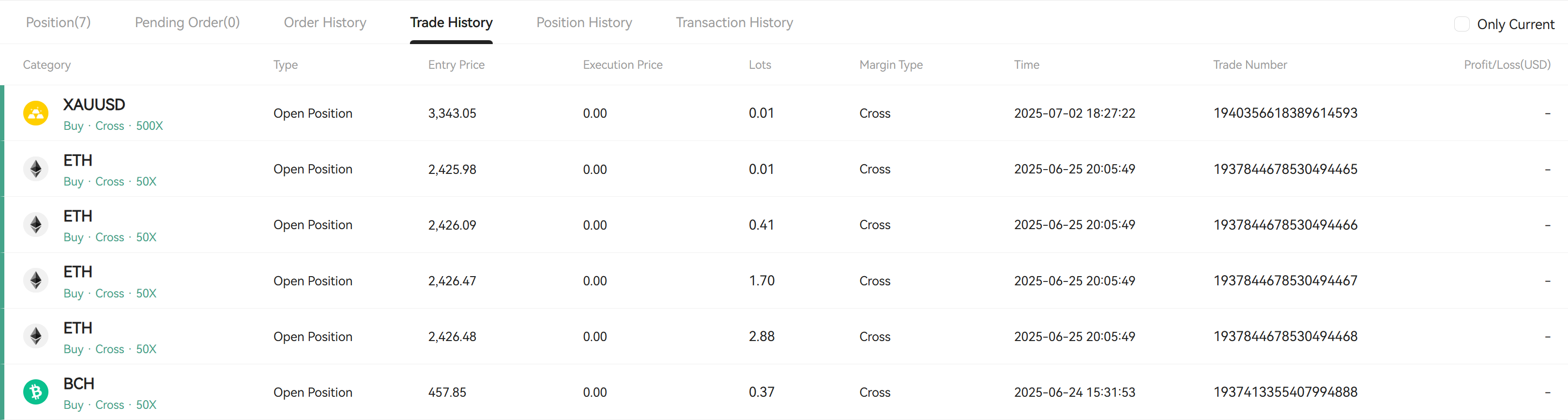The width and height of the screenshot is (1568, 420).
Task: View the Transaction History tab
Action: [x=734, y=22]
